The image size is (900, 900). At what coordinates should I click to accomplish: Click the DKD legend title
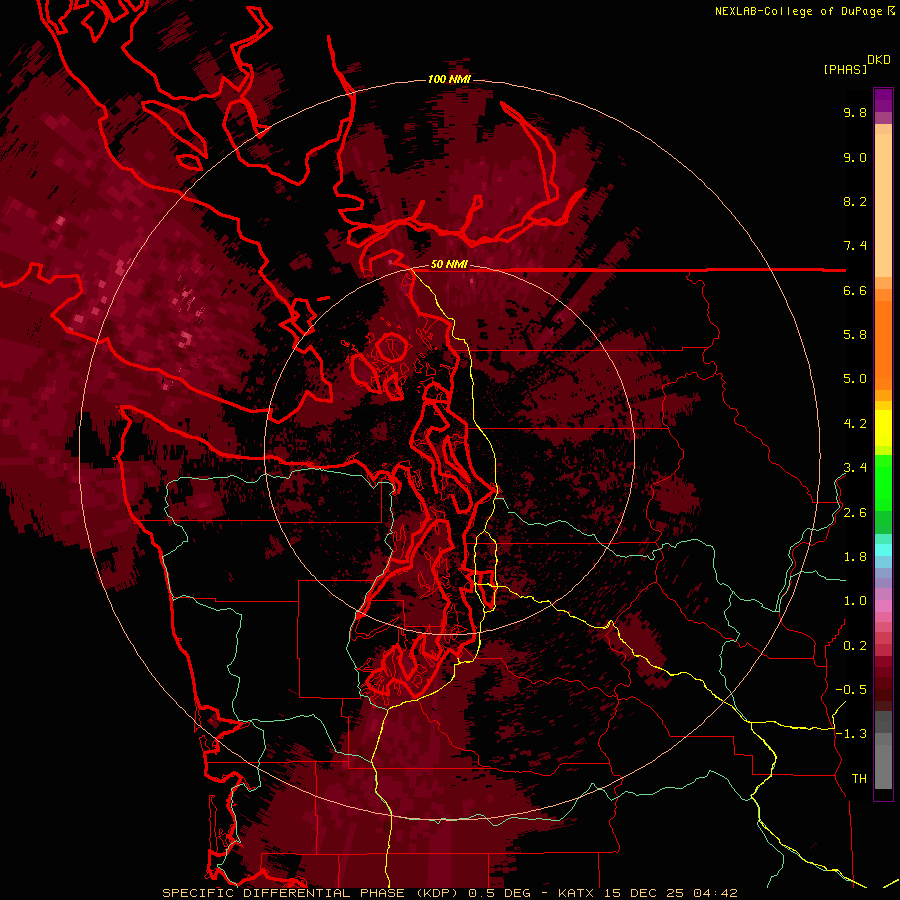pos(879,60)
